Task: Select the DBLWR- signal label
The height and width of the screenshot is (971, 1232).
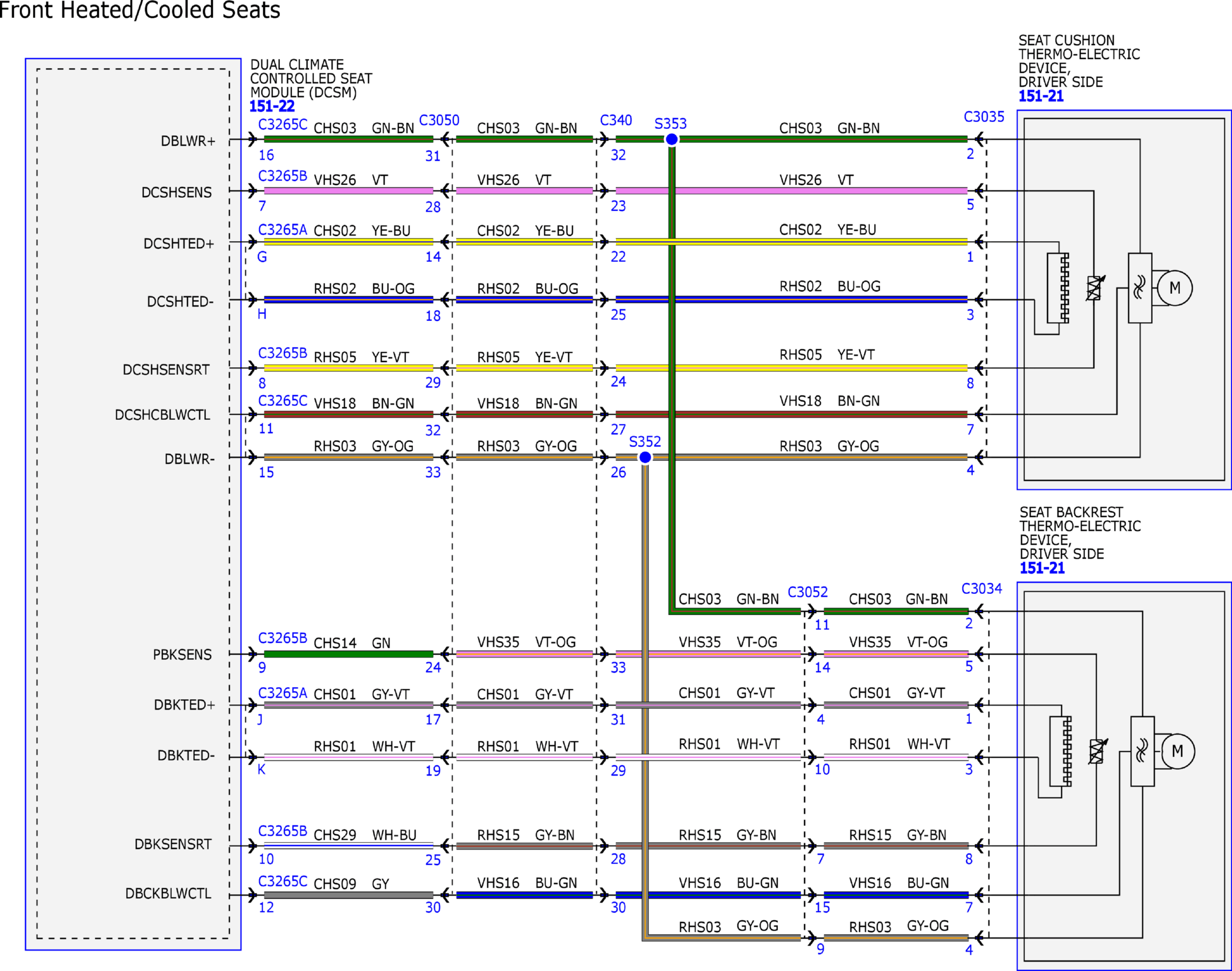Action: 189,459
